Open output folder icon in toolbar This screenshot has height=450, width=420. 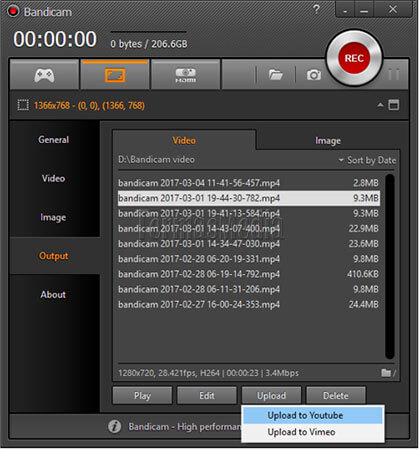click(x=276, y=75)
